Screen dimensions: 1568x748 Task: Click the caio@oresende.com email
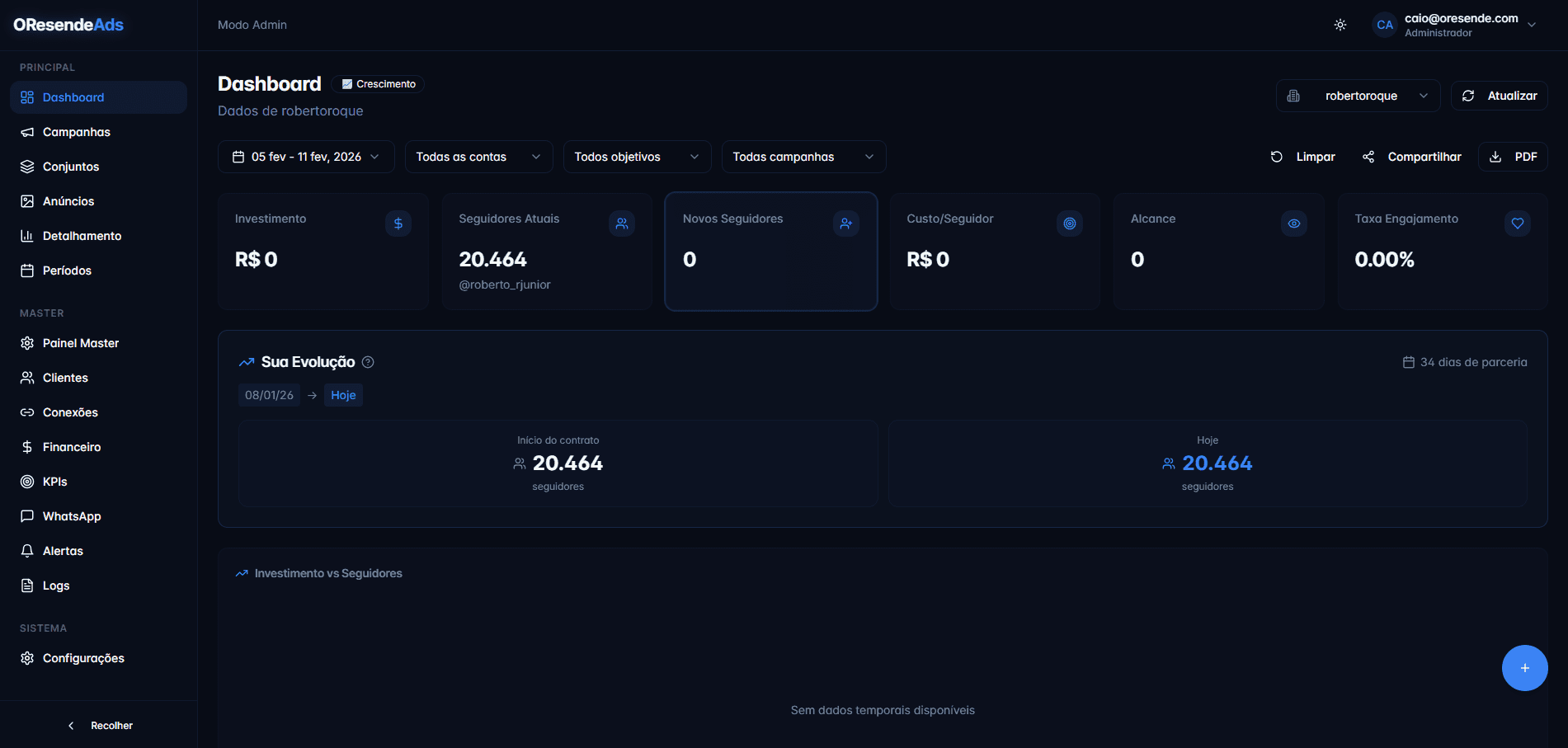point(1462,18)
